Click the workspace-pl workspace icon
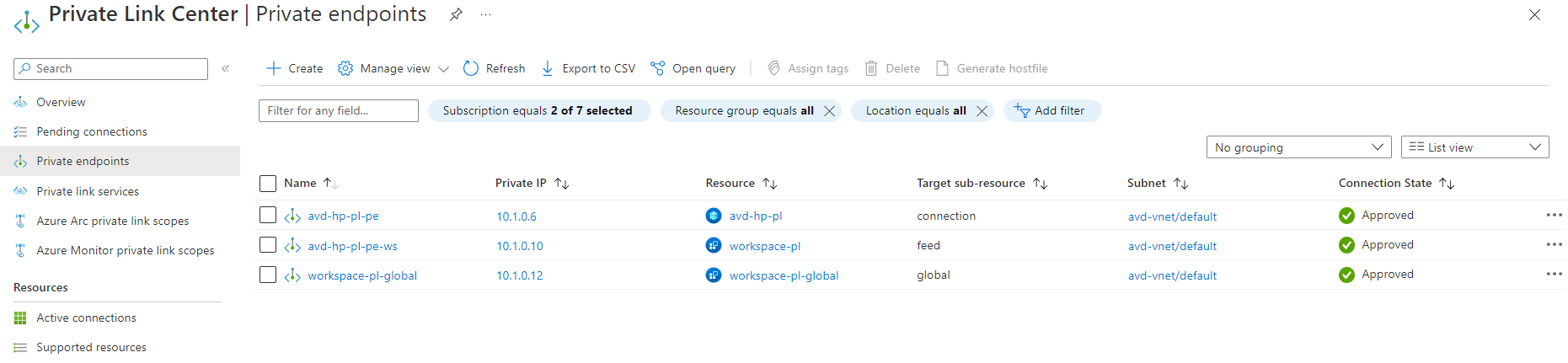This screenshot has width=1568, height=363. [x=714, y=245]
